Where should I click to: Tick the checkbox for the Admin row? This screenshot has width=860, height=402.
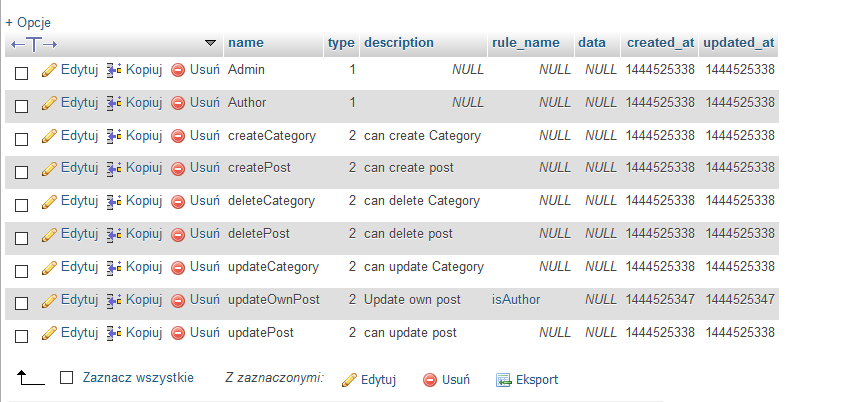coord(22,73)
